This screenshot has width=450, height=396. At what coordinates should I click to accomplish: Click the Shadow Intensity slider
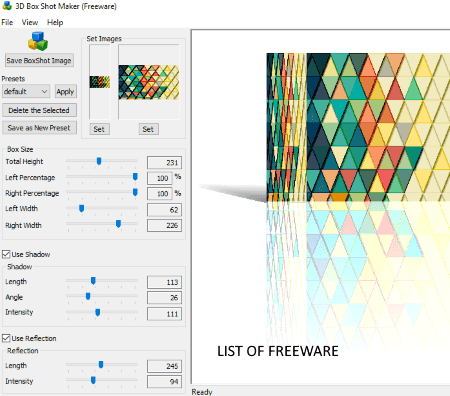[102, 312]
